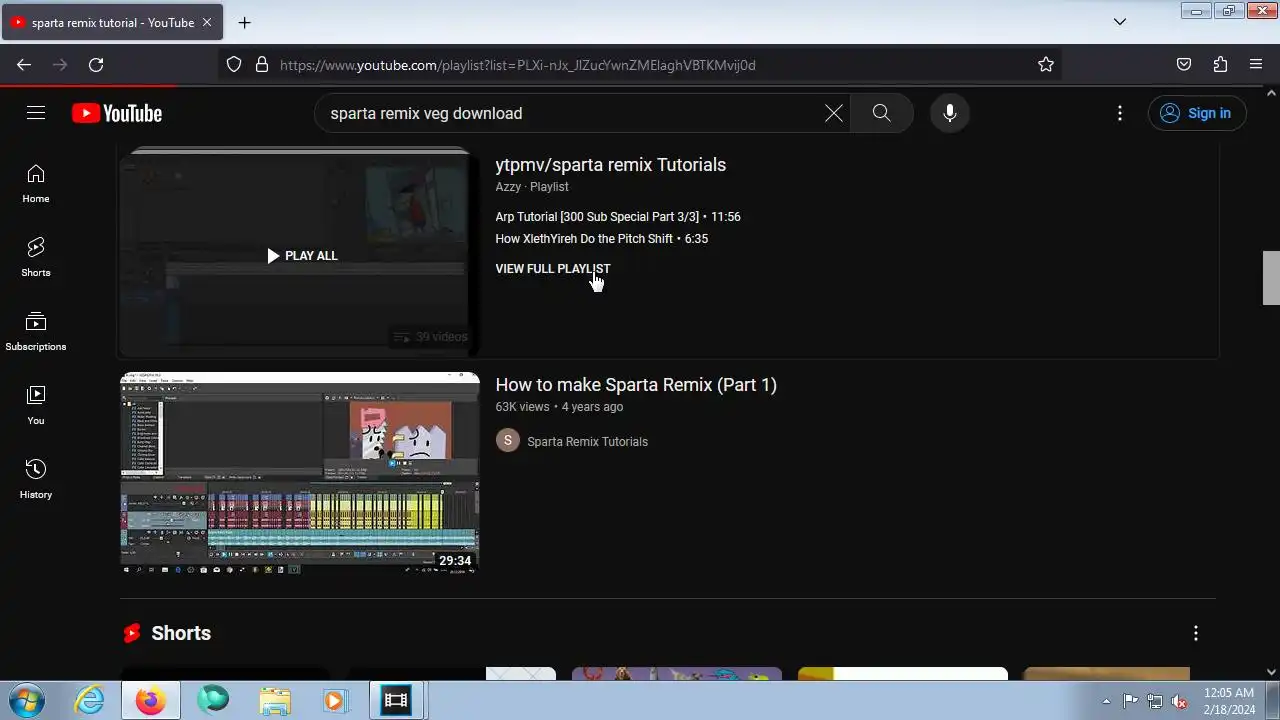
Task: Submit search with the magnifier button
Action: 881,113
